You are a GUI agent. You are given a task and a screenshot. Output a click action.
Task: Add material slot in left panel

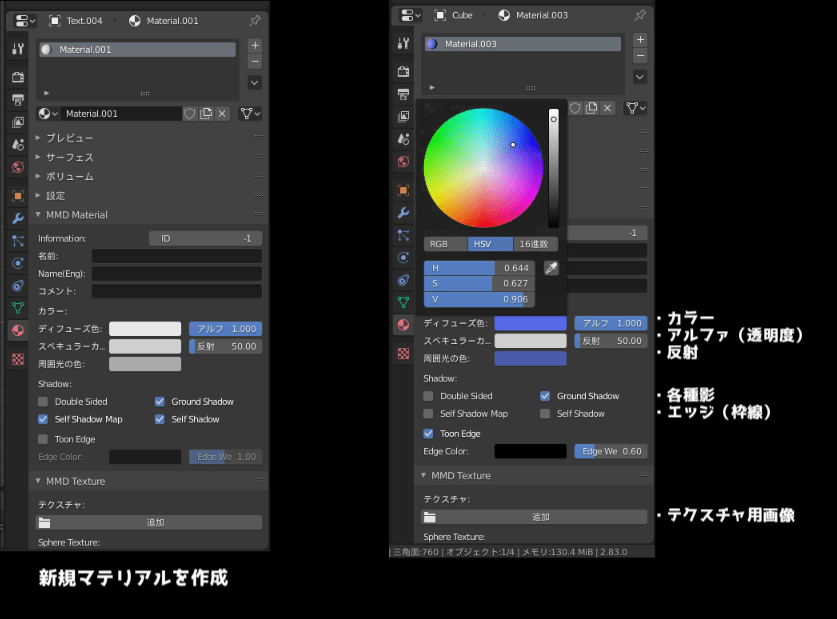tap(255, 45)
